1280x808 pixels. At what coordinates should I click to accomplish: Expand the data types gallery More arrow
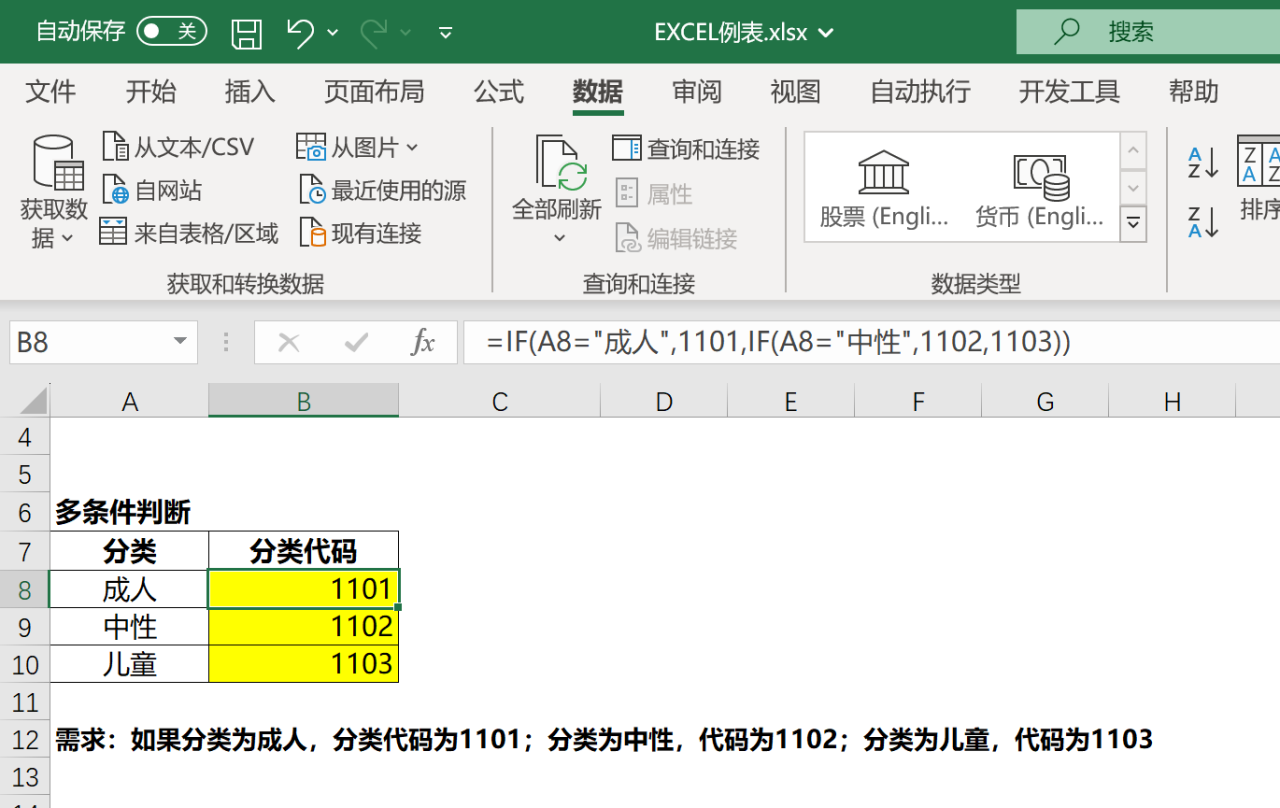pos(1133,223)
